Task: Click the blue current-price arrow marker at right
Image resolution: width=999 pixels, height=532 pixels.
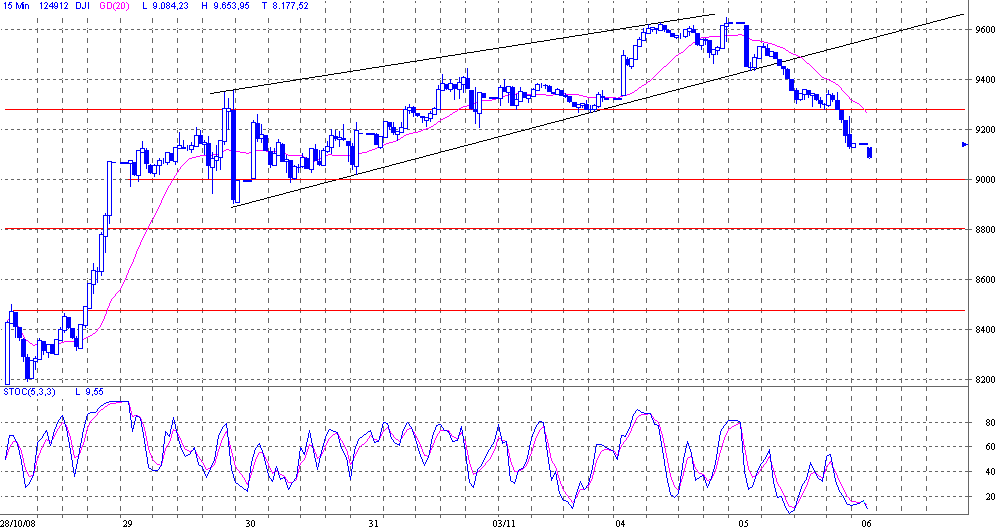Action: point(965,145)
